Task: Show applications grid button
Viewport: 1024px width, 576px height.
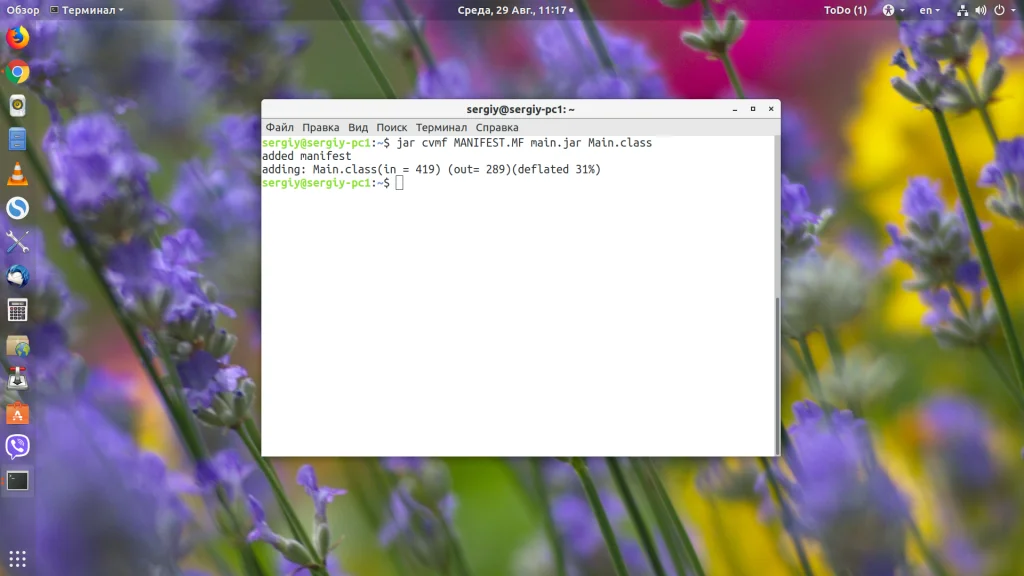Action: click(x=18, y=559)
